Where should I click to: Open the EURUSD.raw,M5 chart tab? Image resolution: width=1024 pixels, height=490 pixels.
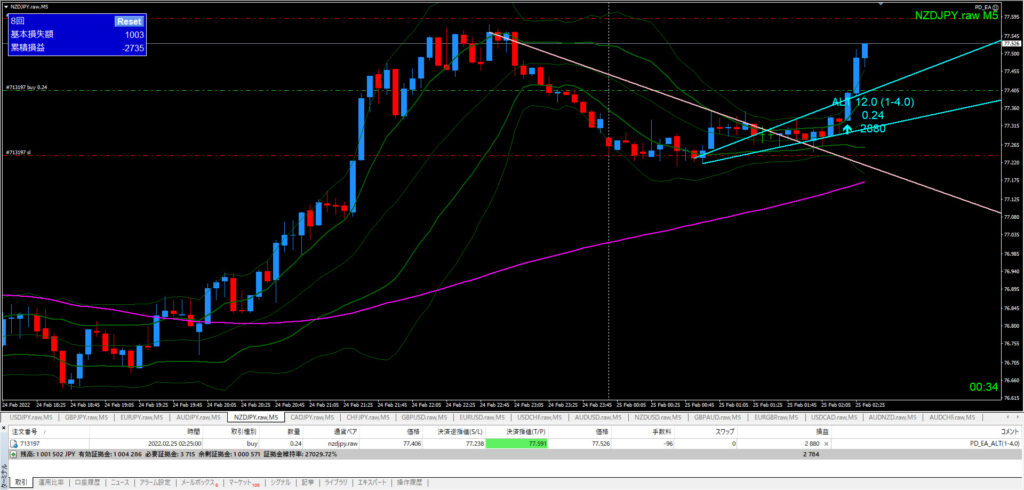483,417
